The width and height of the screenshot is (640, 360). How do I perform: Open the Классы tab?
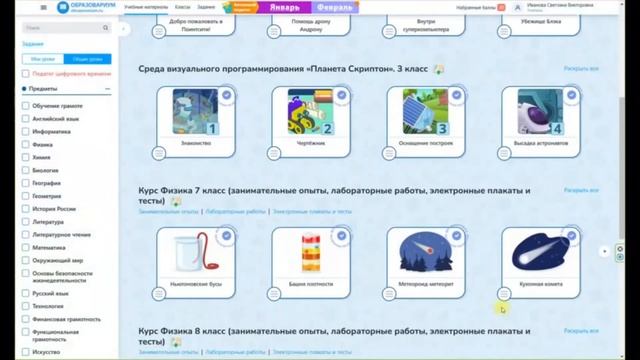pyautogui.click(x=182, y=7)
